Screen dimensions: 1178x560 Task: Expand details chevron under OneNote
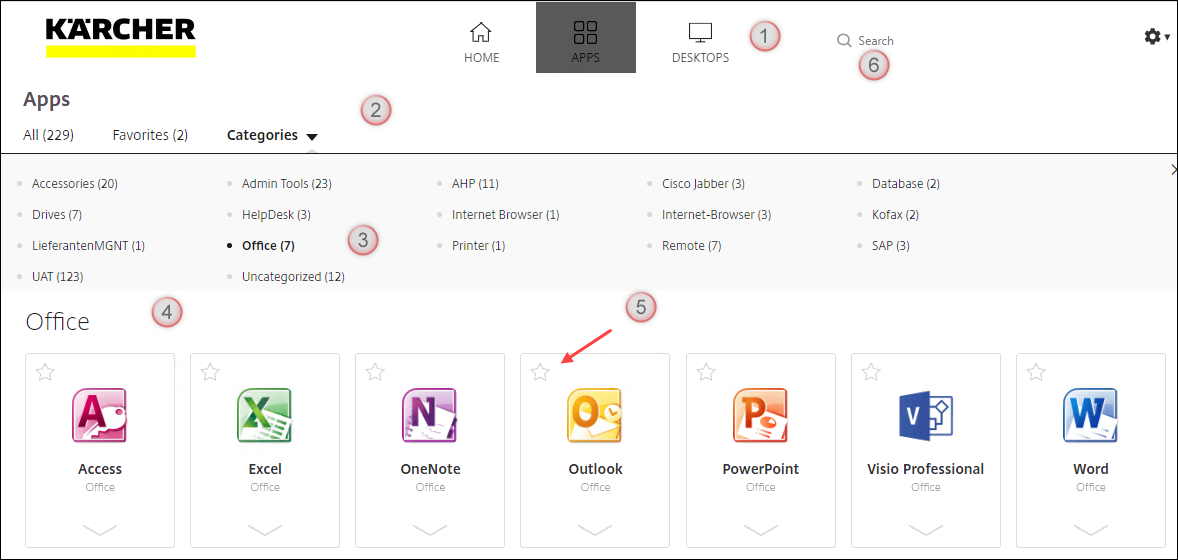[x=430, y=529]
